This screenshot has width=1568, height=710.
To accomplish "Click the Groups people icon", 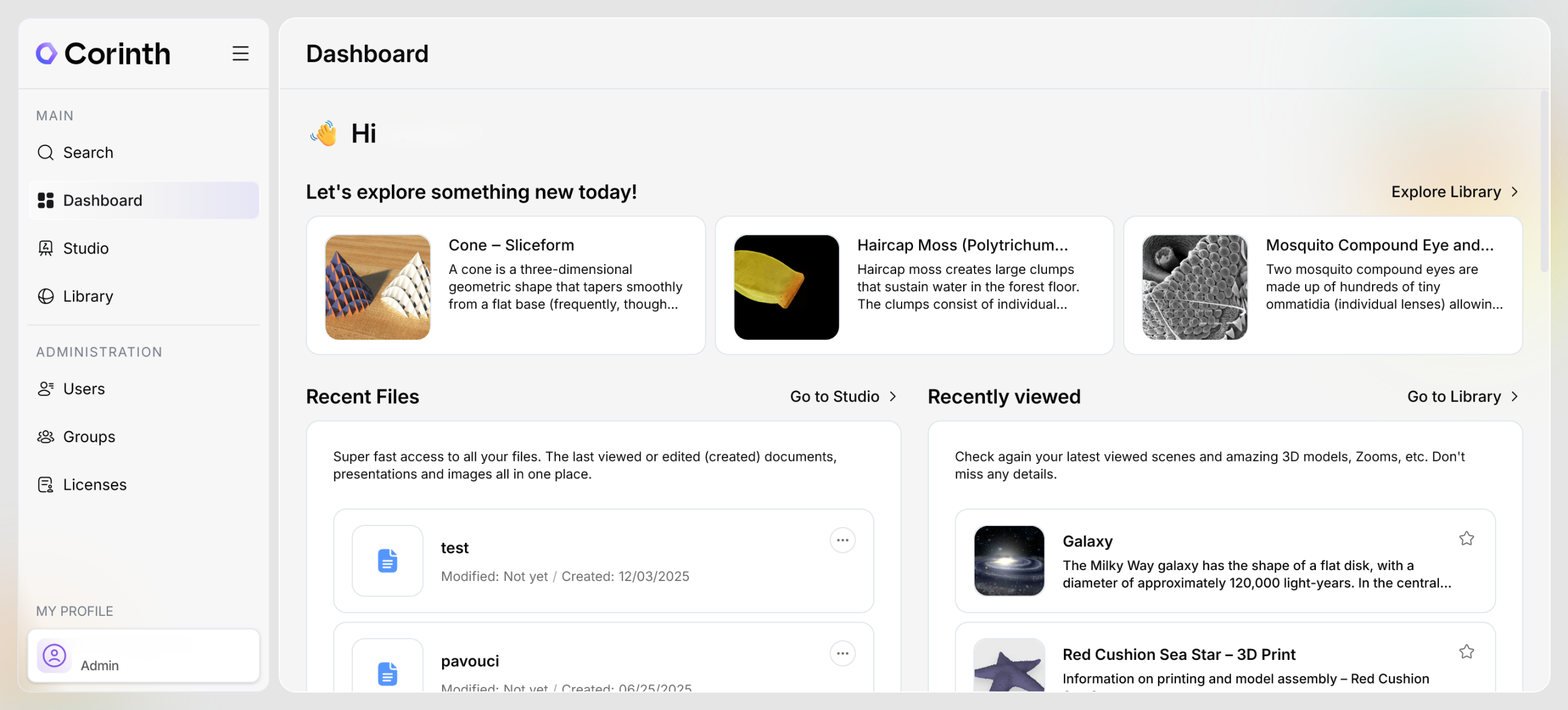I will point(46,437).
